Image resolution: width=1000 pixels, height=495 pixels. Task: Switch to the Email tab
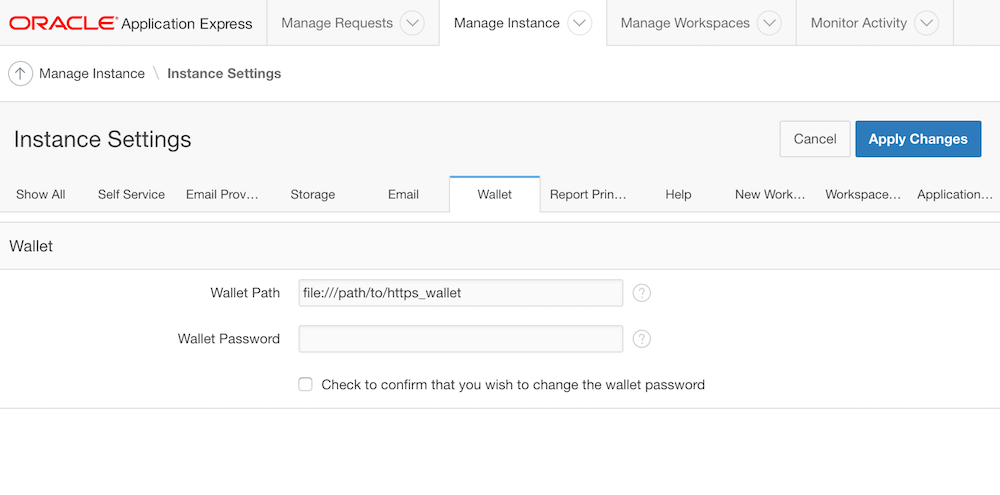tap(403, 195)
